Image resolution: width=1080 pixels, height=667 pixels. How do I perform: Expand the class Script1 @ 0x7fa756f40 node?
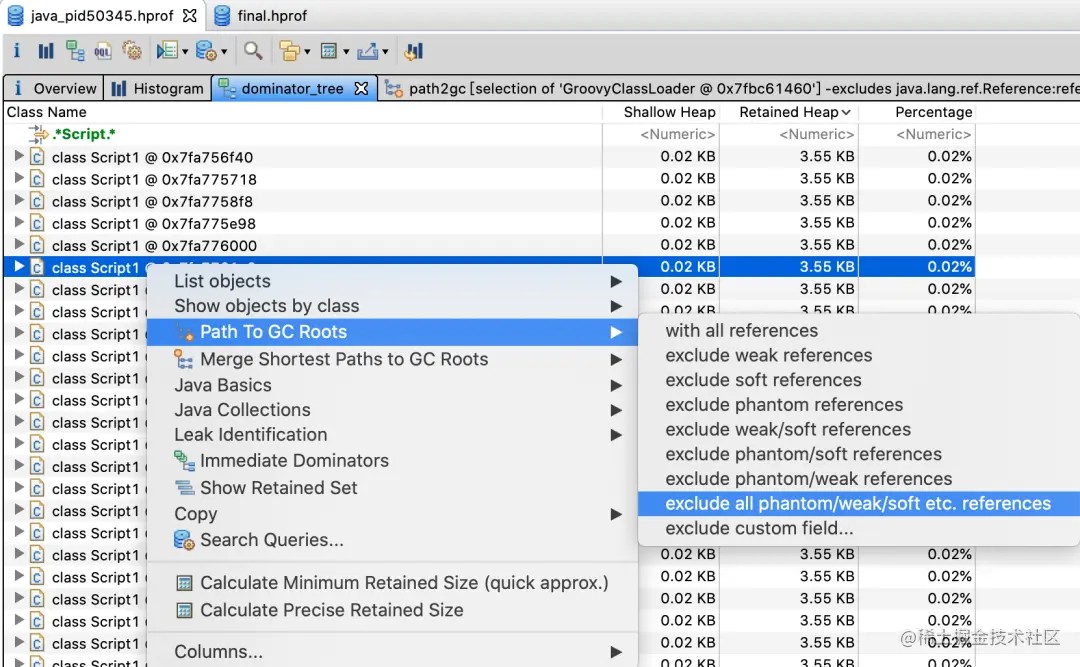click(20, 156)
